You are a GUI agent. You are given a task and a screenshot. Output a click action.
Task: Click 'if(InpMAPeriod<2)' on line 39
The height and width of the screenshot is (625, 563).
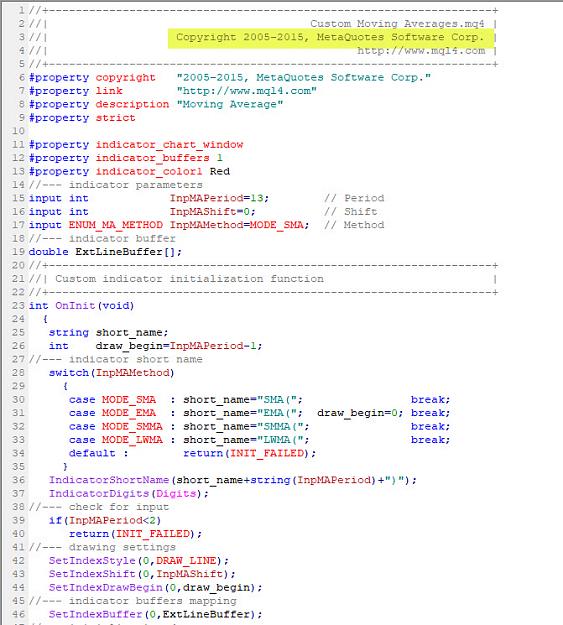coord(105,521)
